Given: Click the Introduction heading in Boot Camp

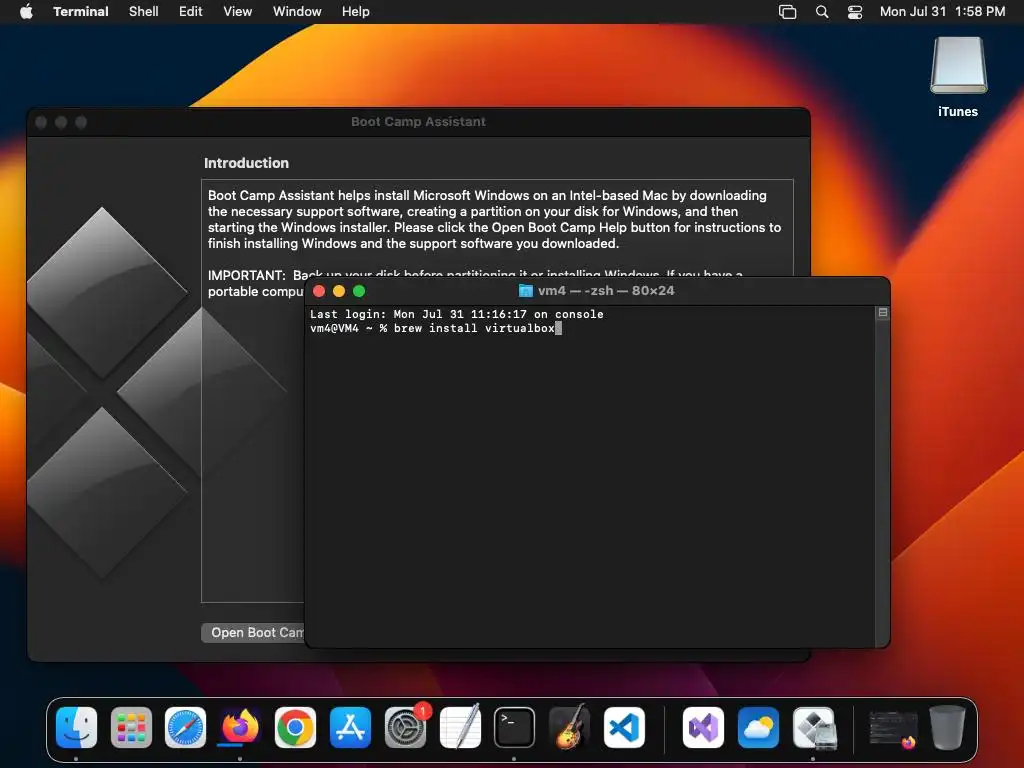Looking at the screenshot, I should click(246, 163).
